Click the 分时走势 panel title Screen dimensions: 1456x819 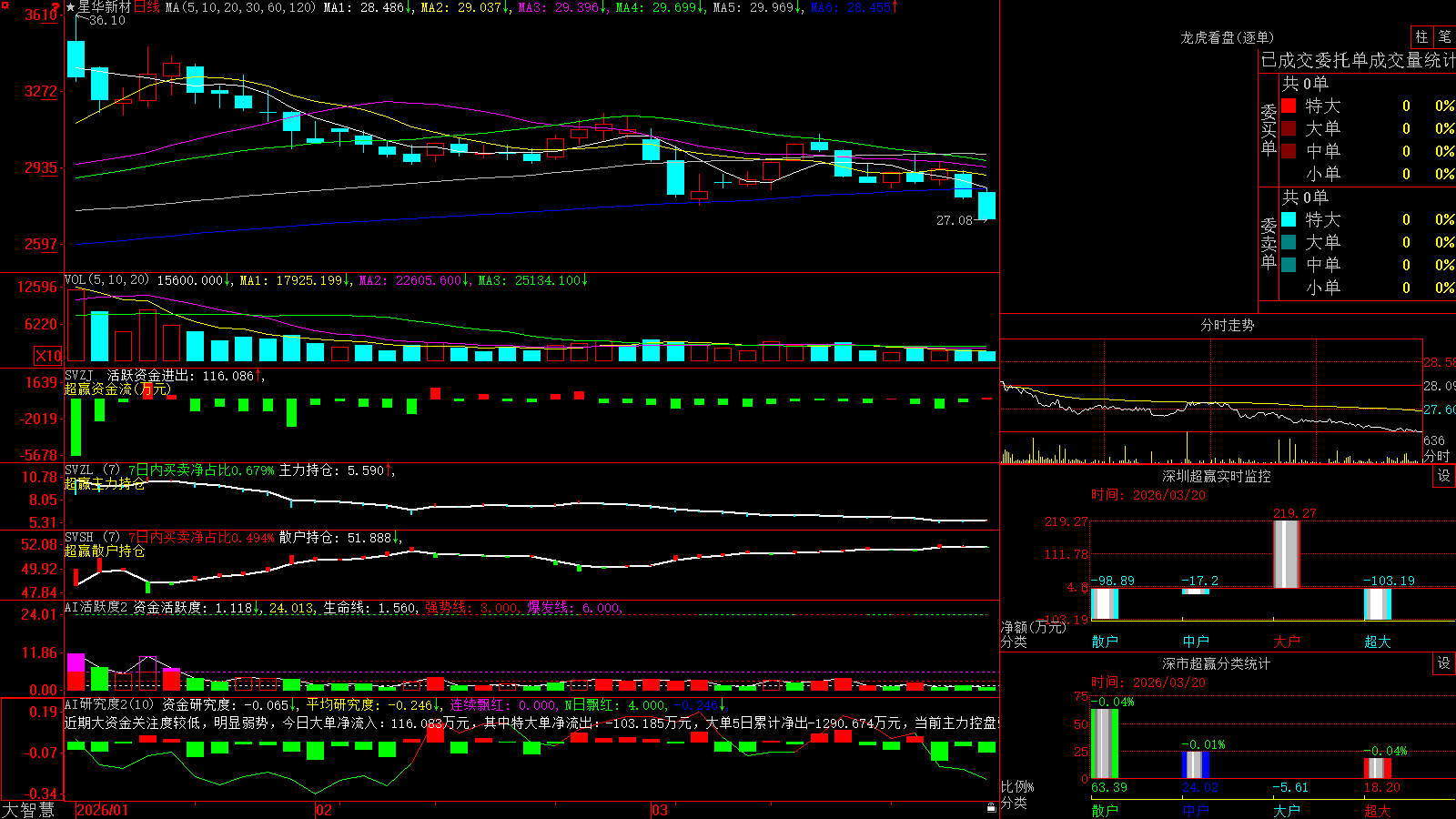1227,325
